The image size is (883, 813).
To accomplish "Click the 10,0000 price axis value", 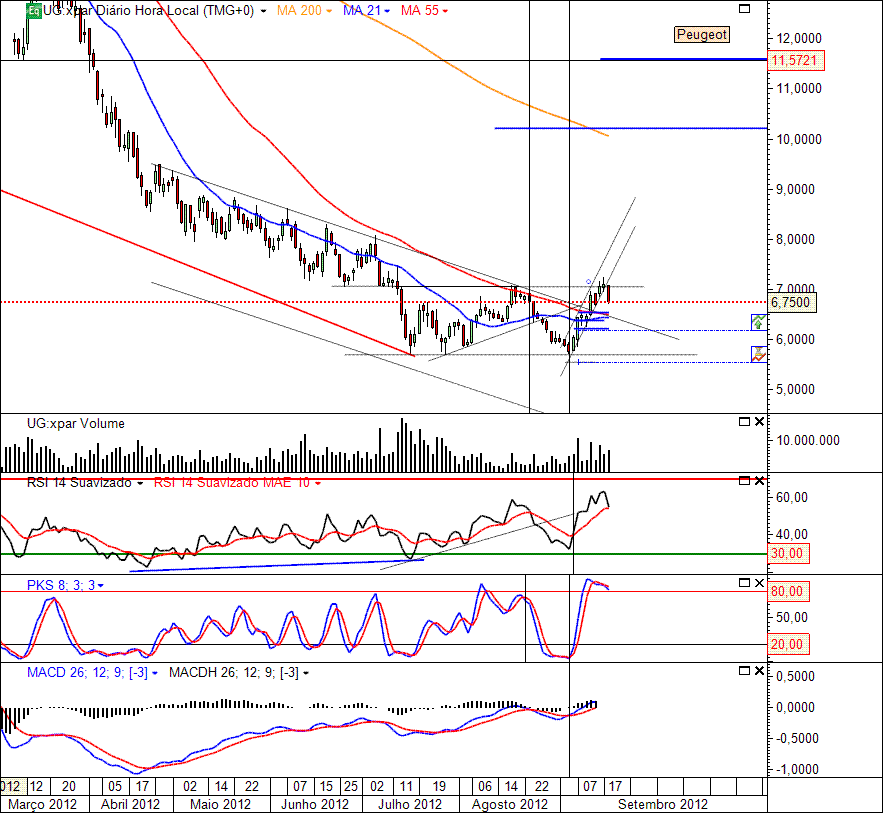I will click(799, 139).
